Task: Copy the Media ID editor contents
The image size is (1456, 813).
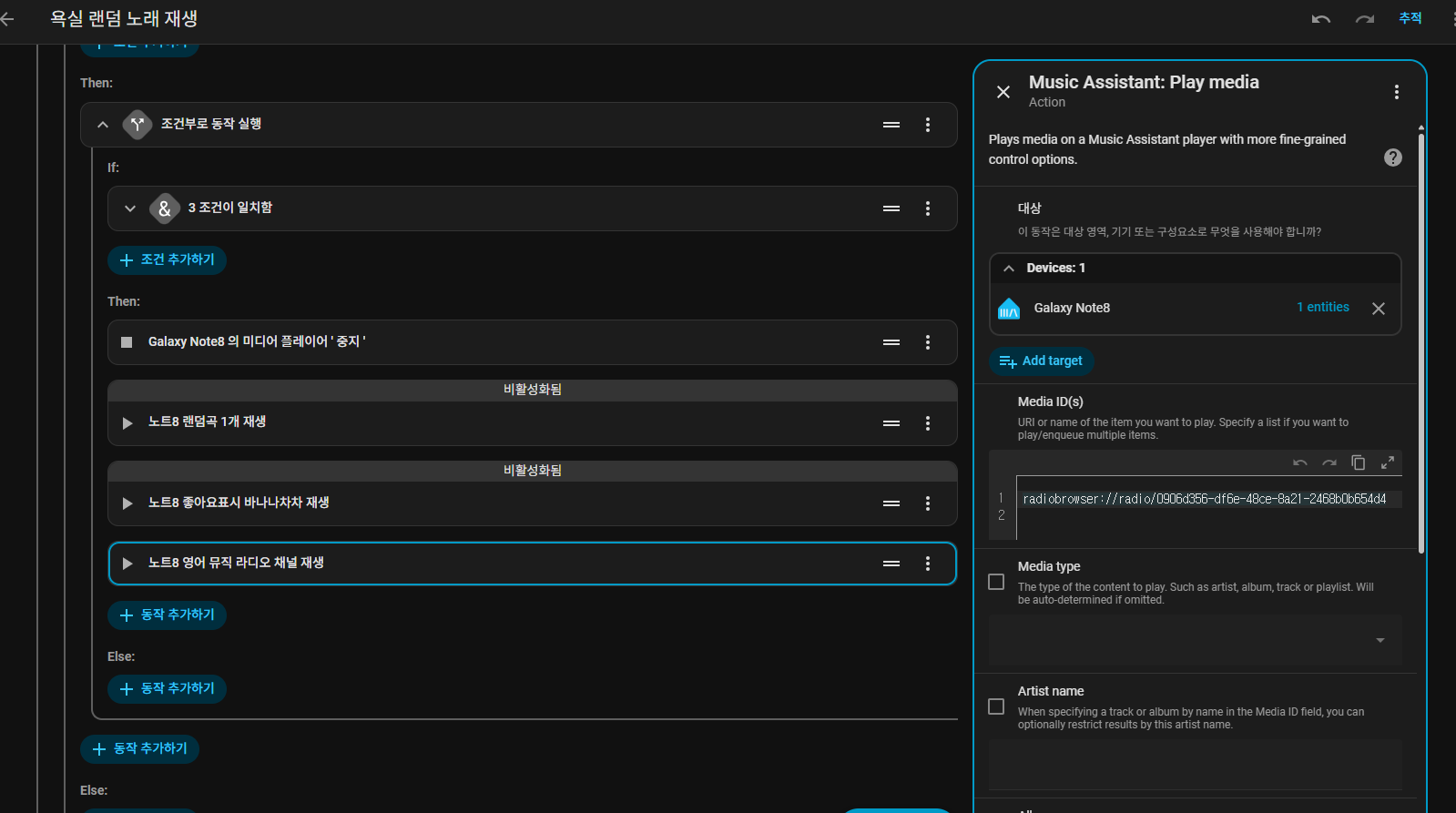Action: pos(1359,462)
